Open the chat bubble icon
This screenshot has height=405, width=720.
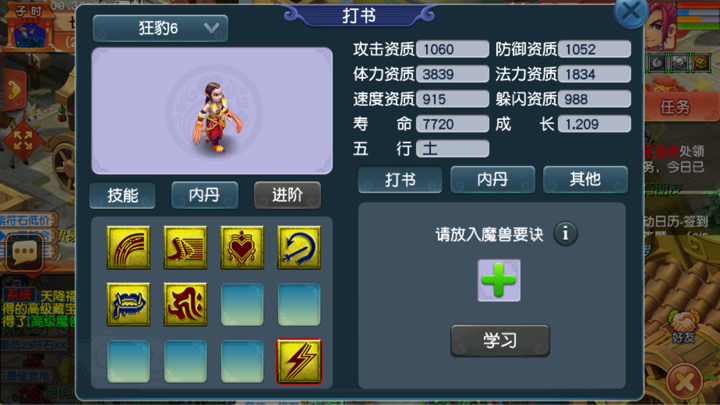(25, 252)
